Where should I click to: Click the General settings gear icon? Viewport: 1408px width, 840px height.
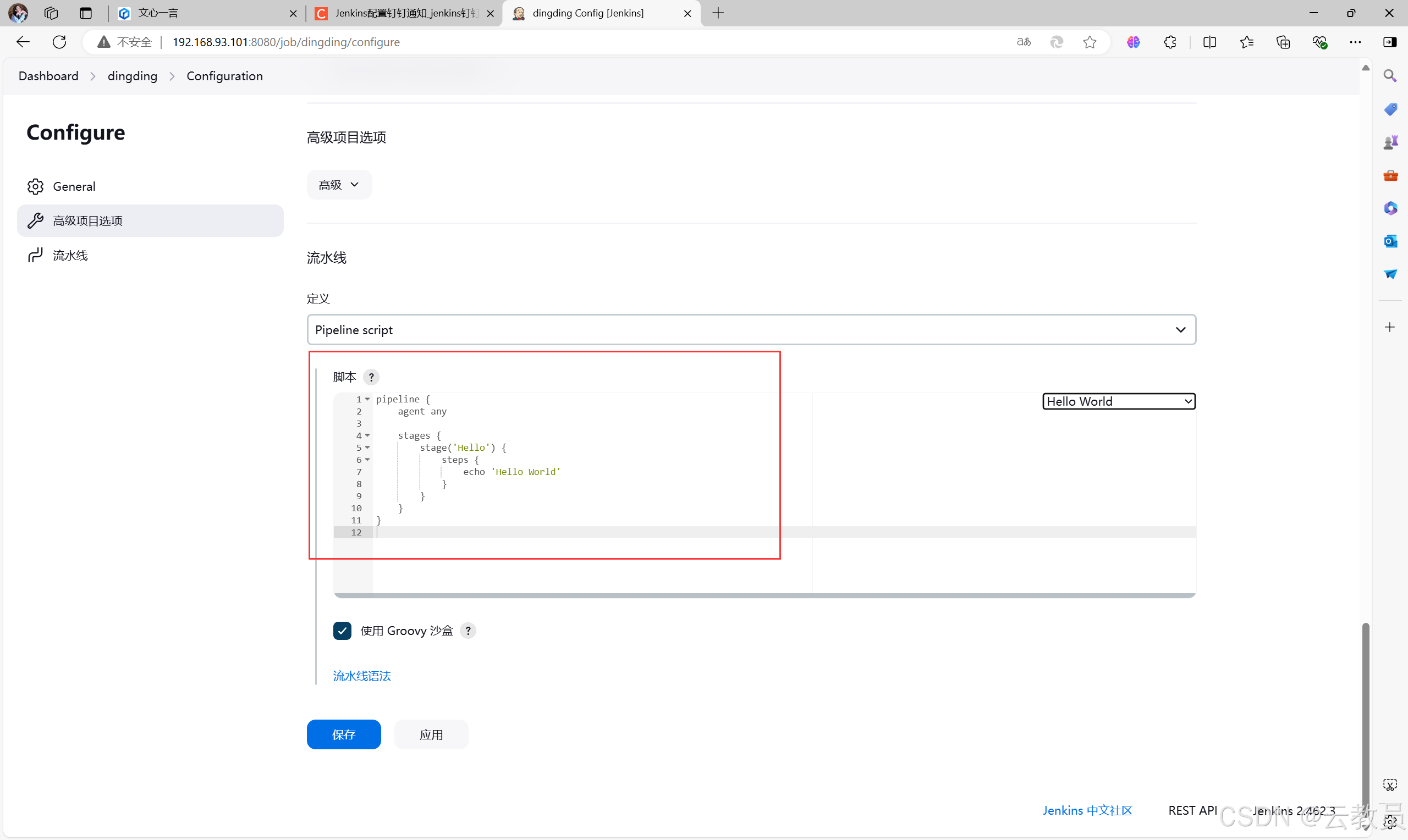[36, 186]
